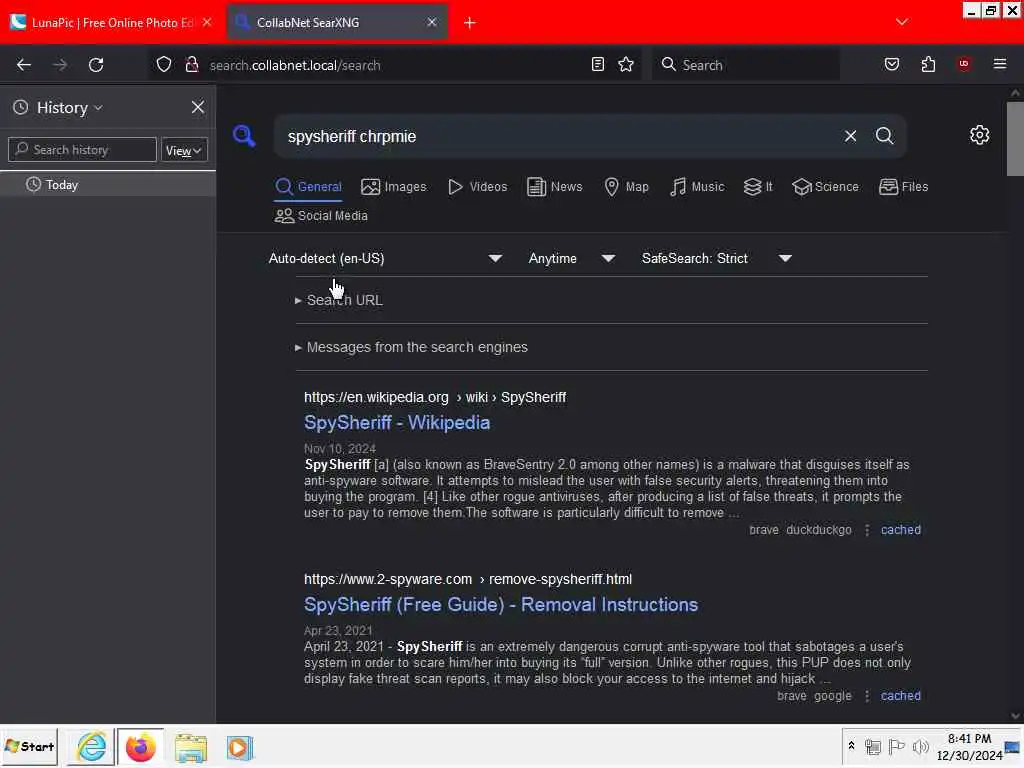The image size is (1024, 768).
Task: Switch to Music search category
Action: click(697, 187)
